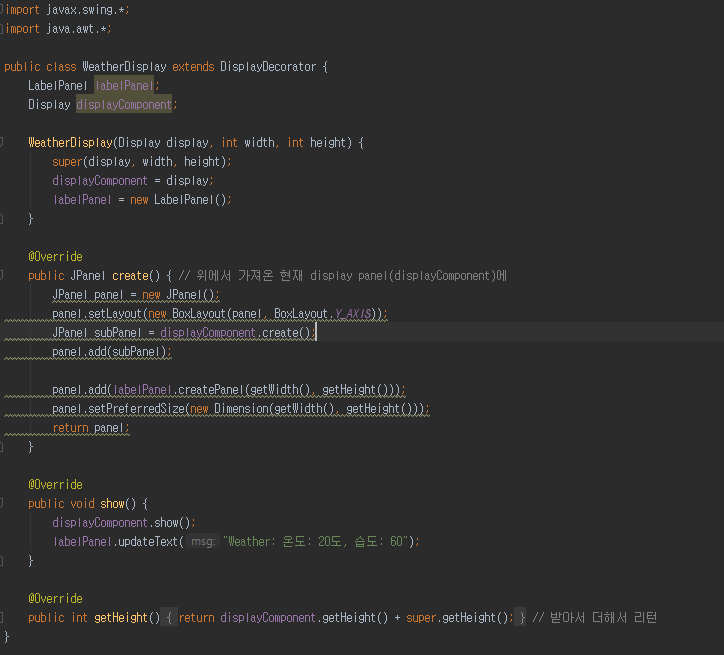Collapse the import block fold marker at javax.swing
Viewport: 724px width, 655px height.
(x=1, y=10)
